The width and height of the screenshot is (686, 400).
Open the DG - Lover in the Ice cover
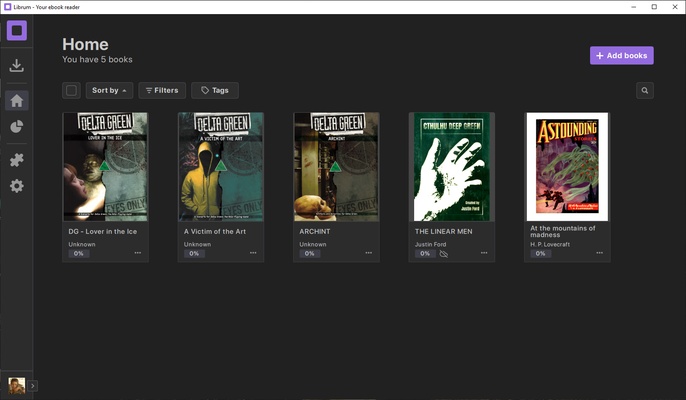click(105, 166)
